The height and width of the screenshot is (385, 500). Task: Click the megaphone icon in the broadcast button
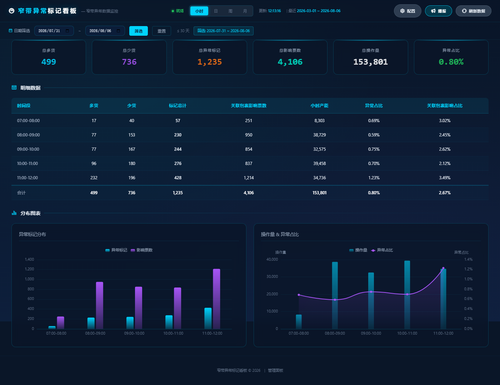pyautogui.click(x=433, y=11)
